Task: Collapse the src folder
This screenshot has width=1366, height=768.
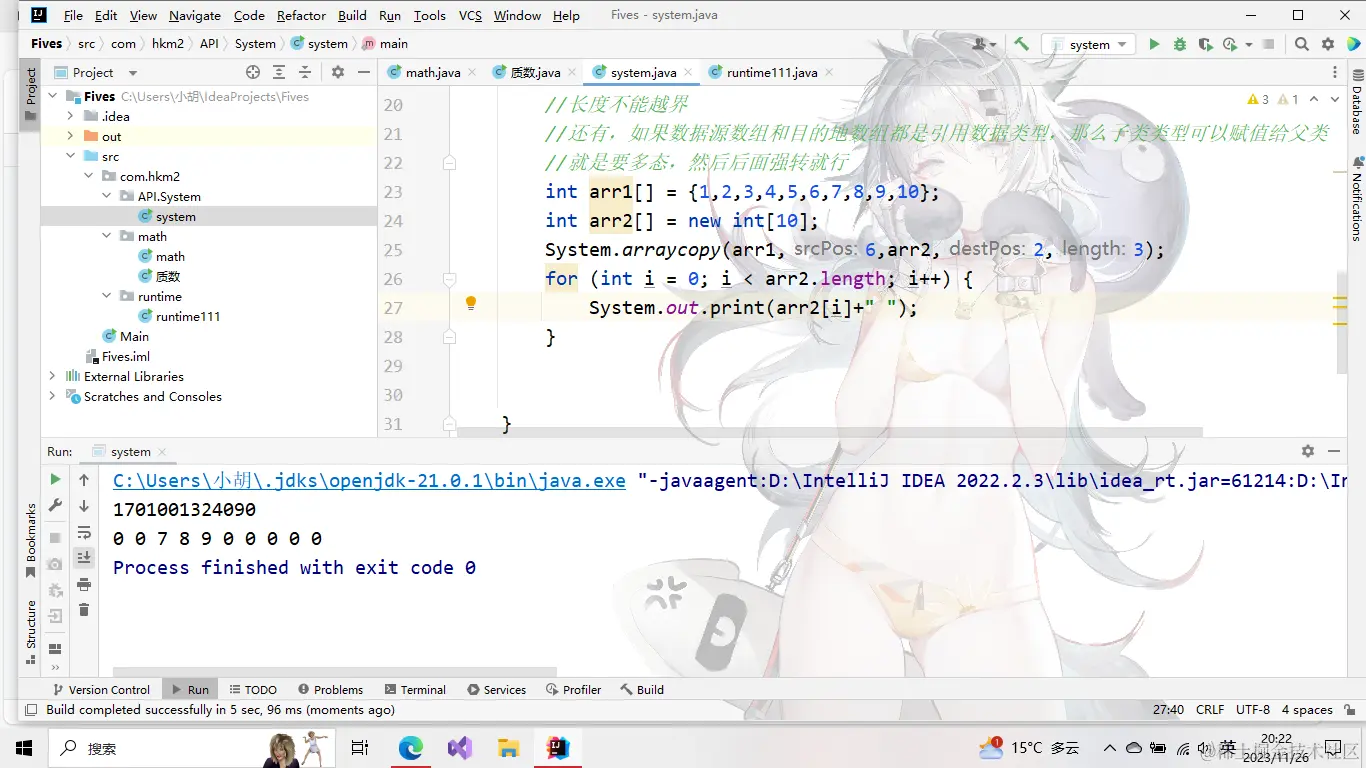Action: [x=70, y=156]
